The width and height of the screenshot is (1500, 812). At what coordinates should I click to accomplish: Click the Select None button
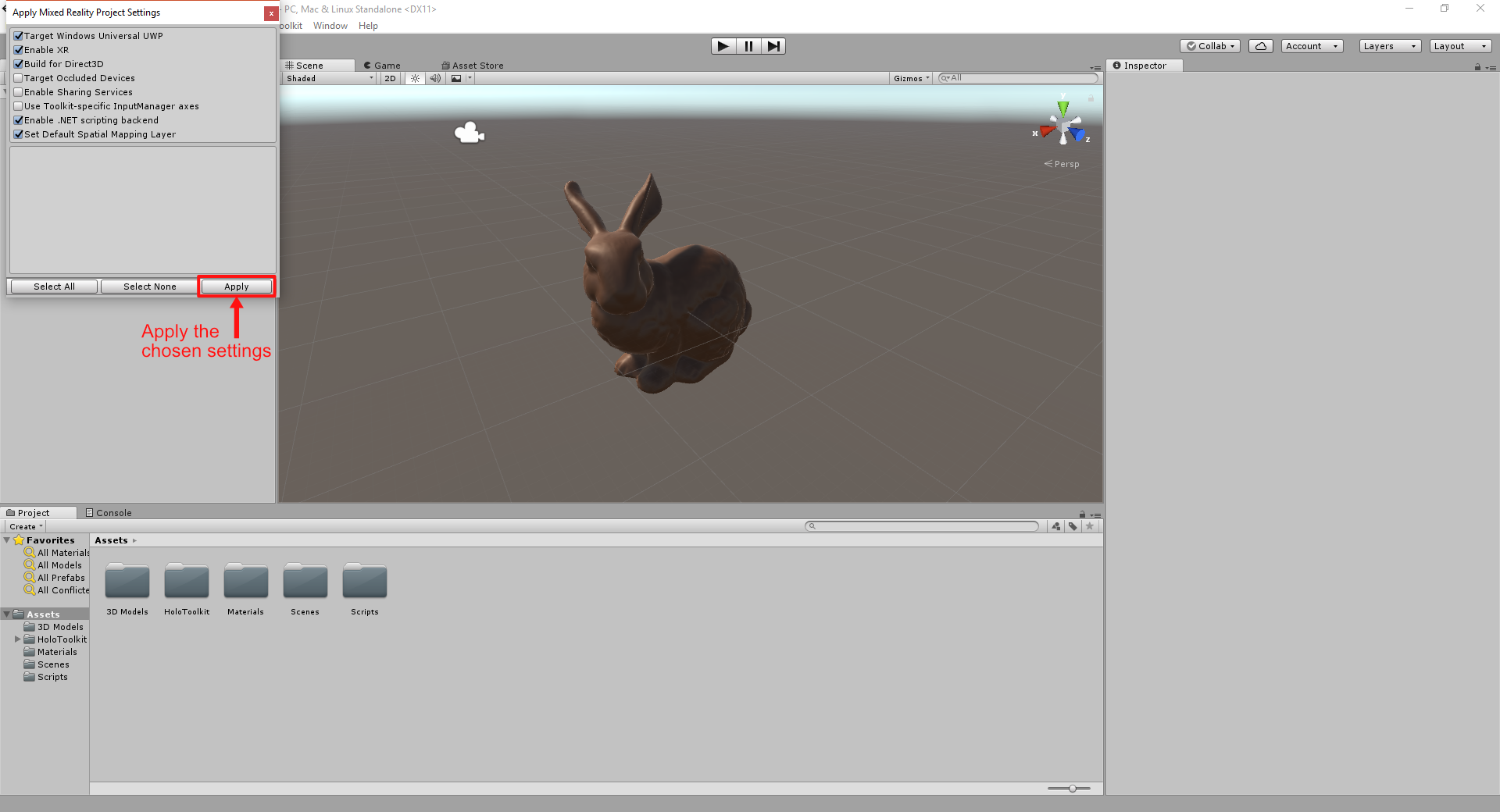[149, 287]
